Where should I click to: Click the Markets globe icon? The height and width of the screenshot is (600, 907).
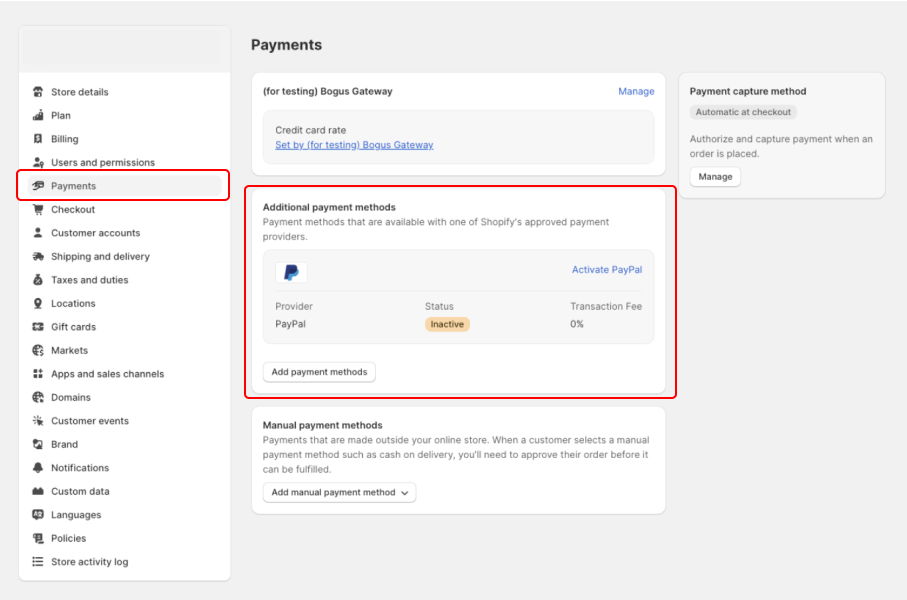tap(38, 350)
